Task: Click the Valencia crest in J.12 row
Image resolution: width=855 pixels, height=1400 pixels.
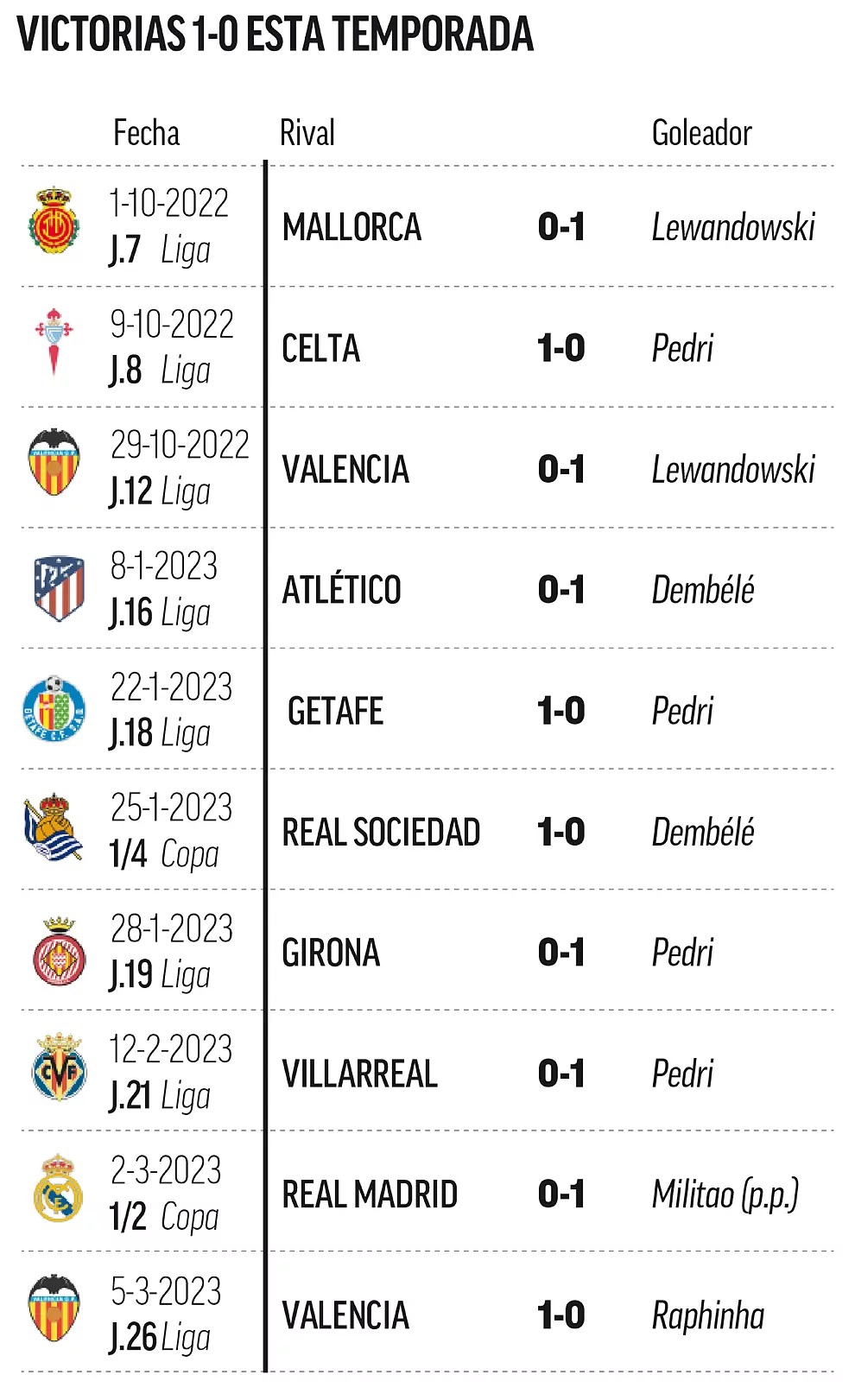Action: coord(54,463)
